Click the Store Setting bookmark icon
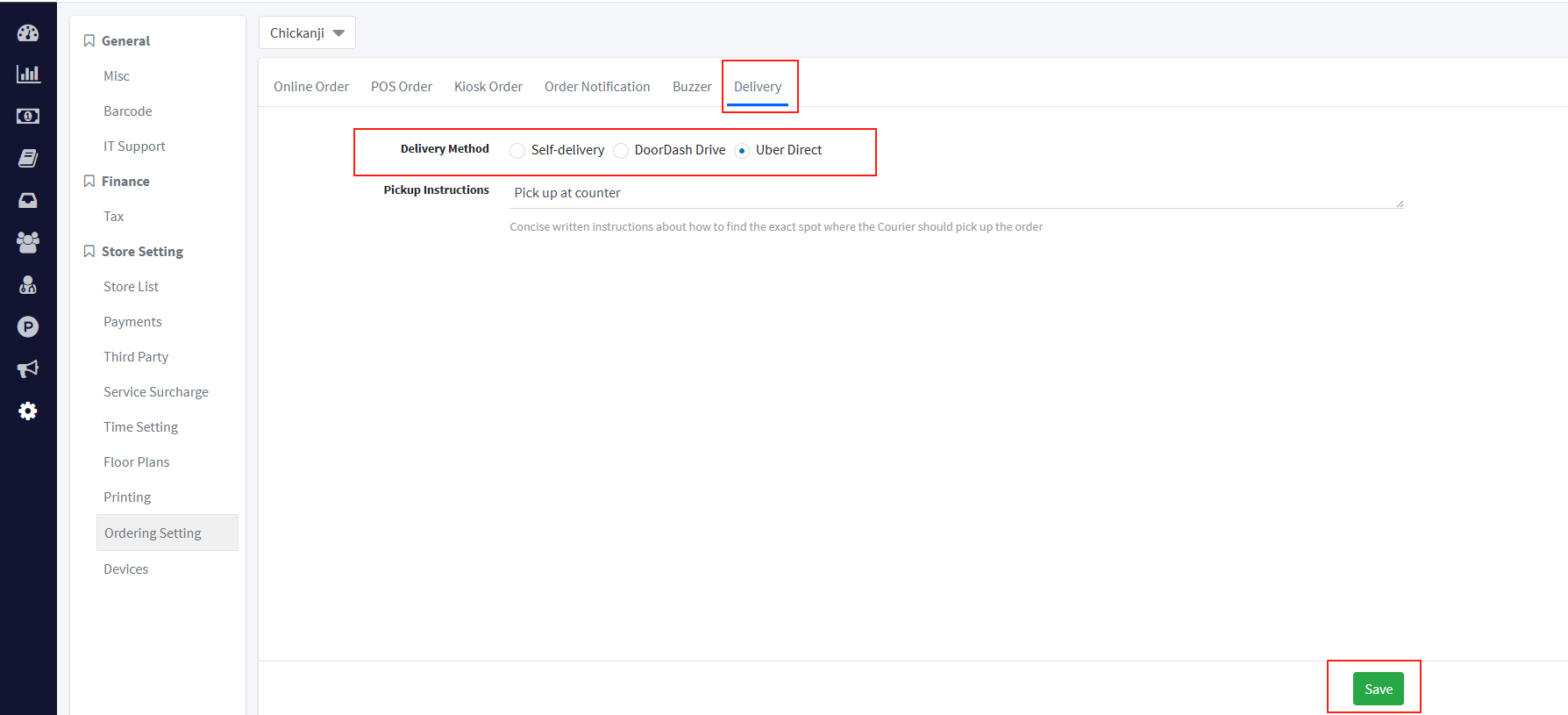1568x715 pixels. click(89, 251)
